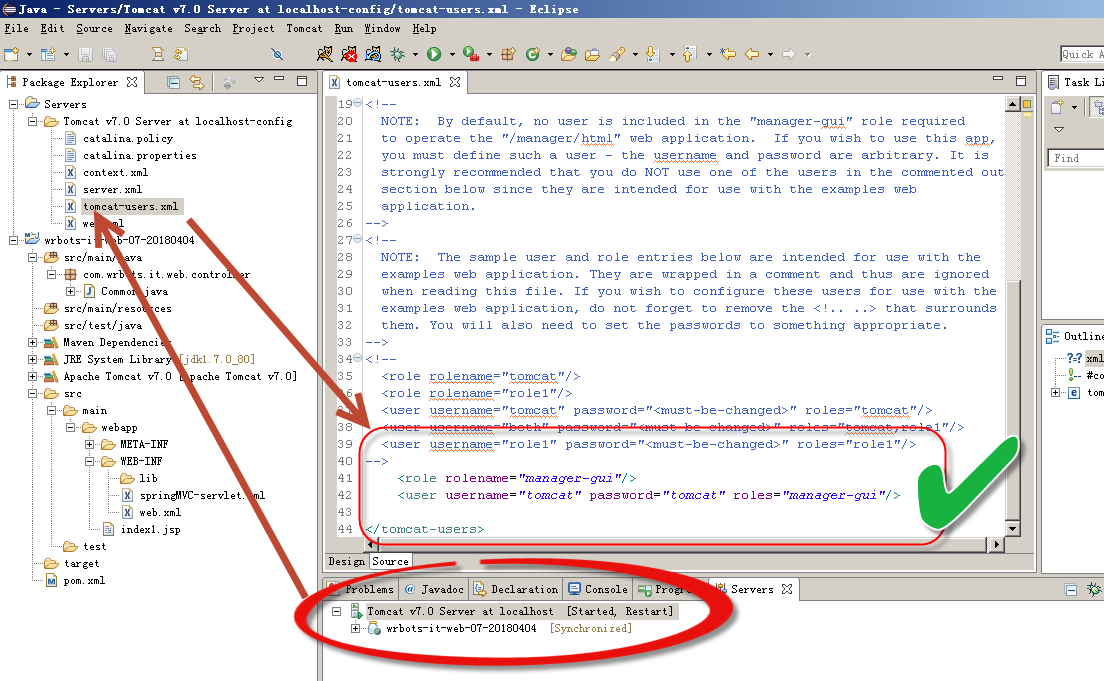Click the Start Tomcat toolbar icon

(x=324, y=54)
